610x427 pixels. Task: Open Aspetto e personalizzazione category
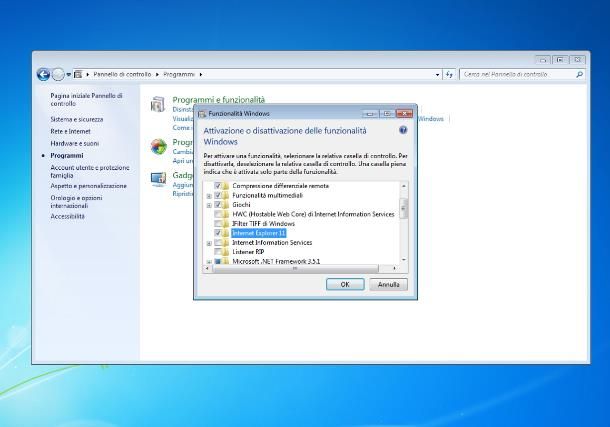[x=88, y=186]
